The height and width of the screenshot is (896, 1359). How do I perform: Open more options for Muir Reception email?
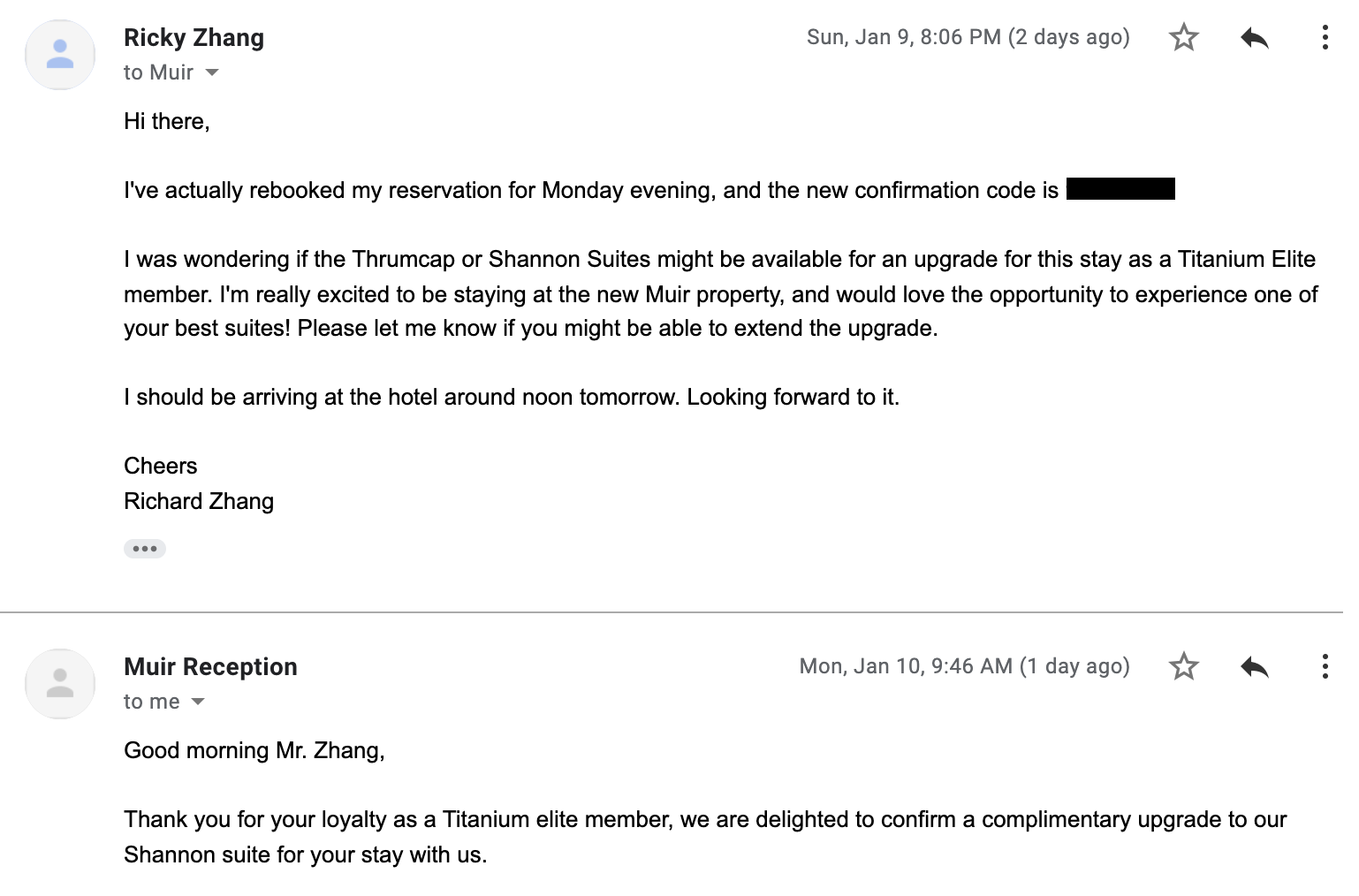[1325, 666]
